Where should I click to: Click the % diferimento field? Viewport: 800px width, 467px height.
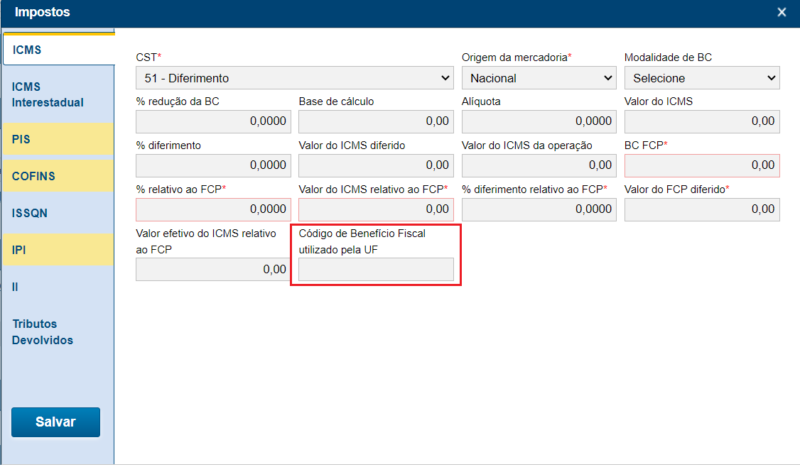[x=212, y=165]
